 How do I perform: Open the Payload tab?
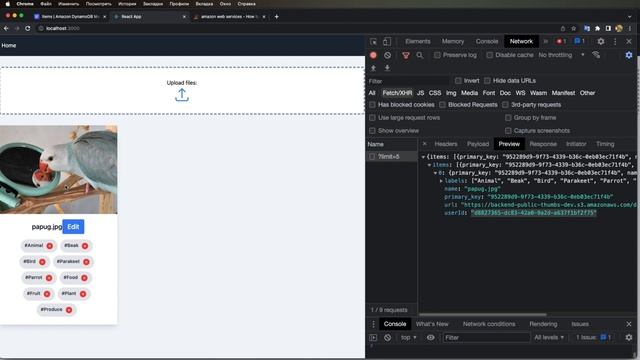[478, 144]
